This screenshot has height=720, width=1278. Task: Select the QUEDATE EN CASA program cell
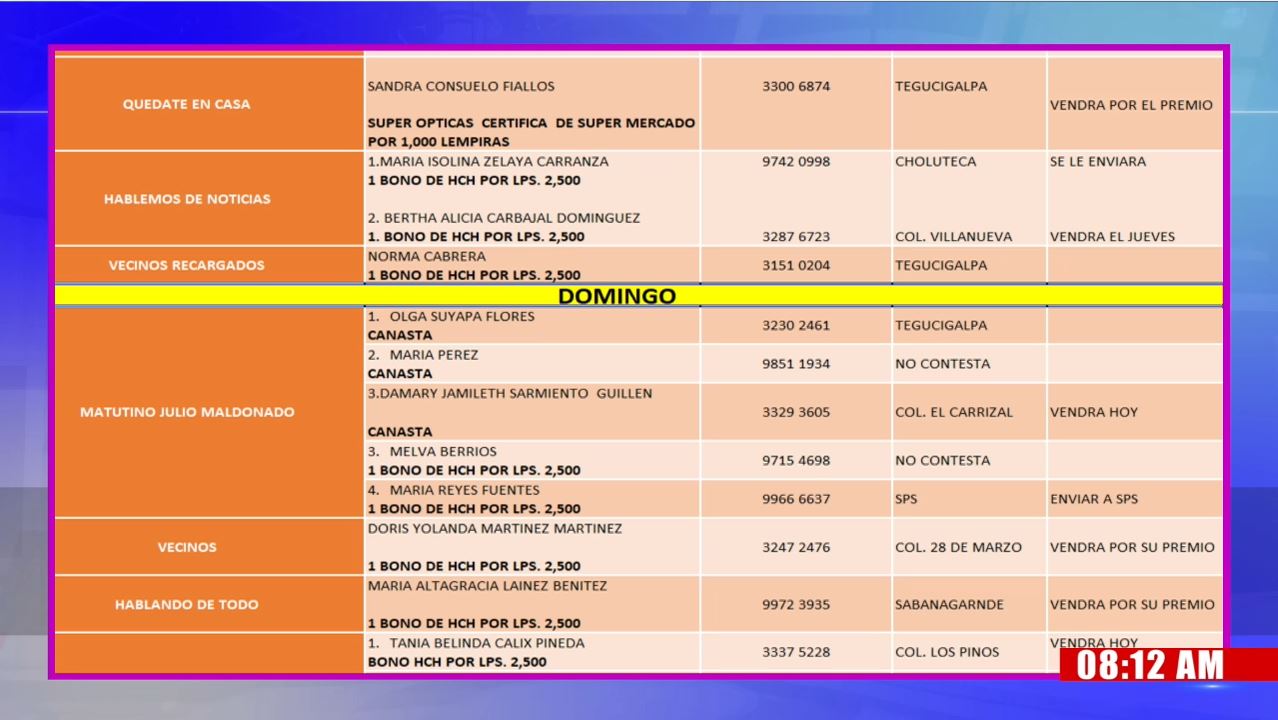[187, 104]
